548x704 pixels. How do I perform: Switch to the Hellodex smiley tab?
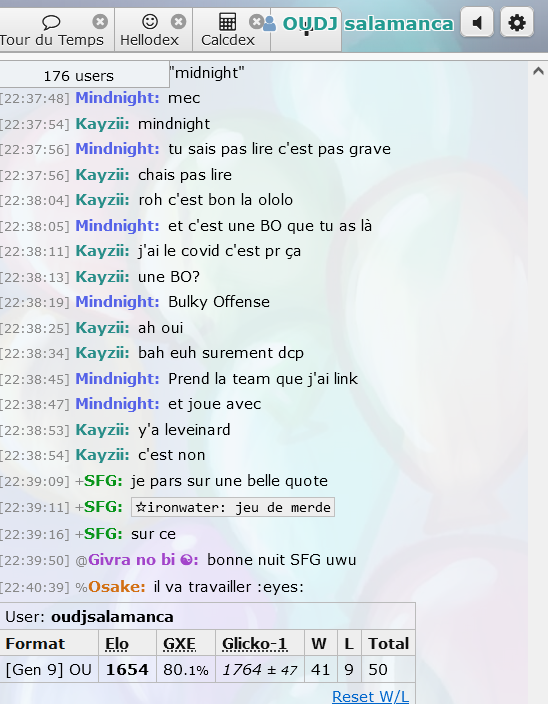(149, 30)
